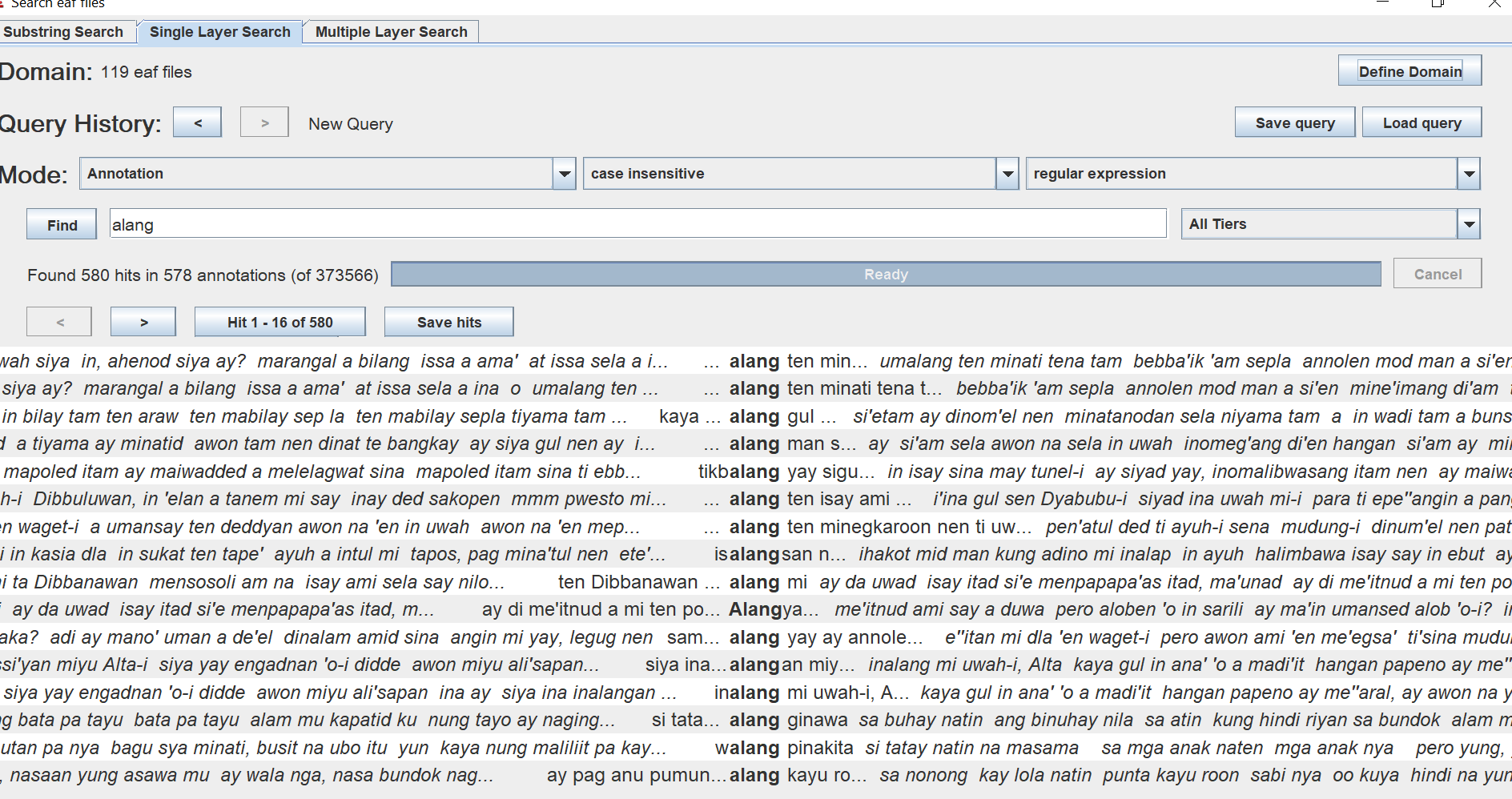Screen dimensions: 1512x799
Task: Expand the All Tiers selector
Action: [1469, 224]
